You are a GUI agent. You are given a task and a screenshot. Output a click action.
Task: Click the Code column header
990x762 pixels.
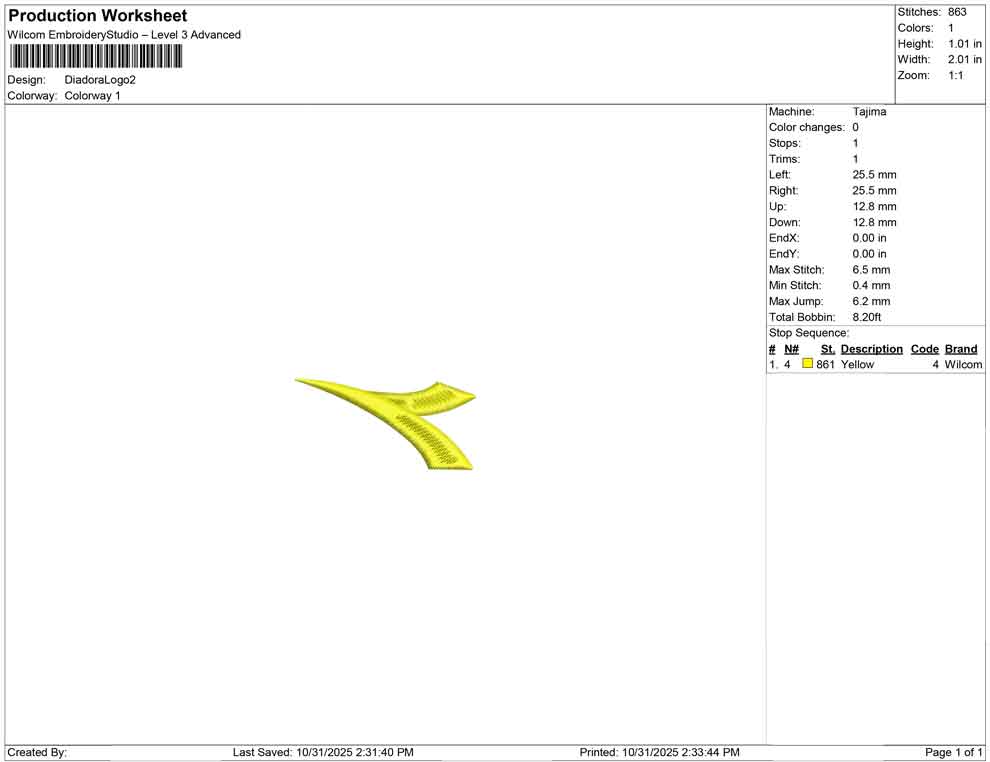click(924, 349)
